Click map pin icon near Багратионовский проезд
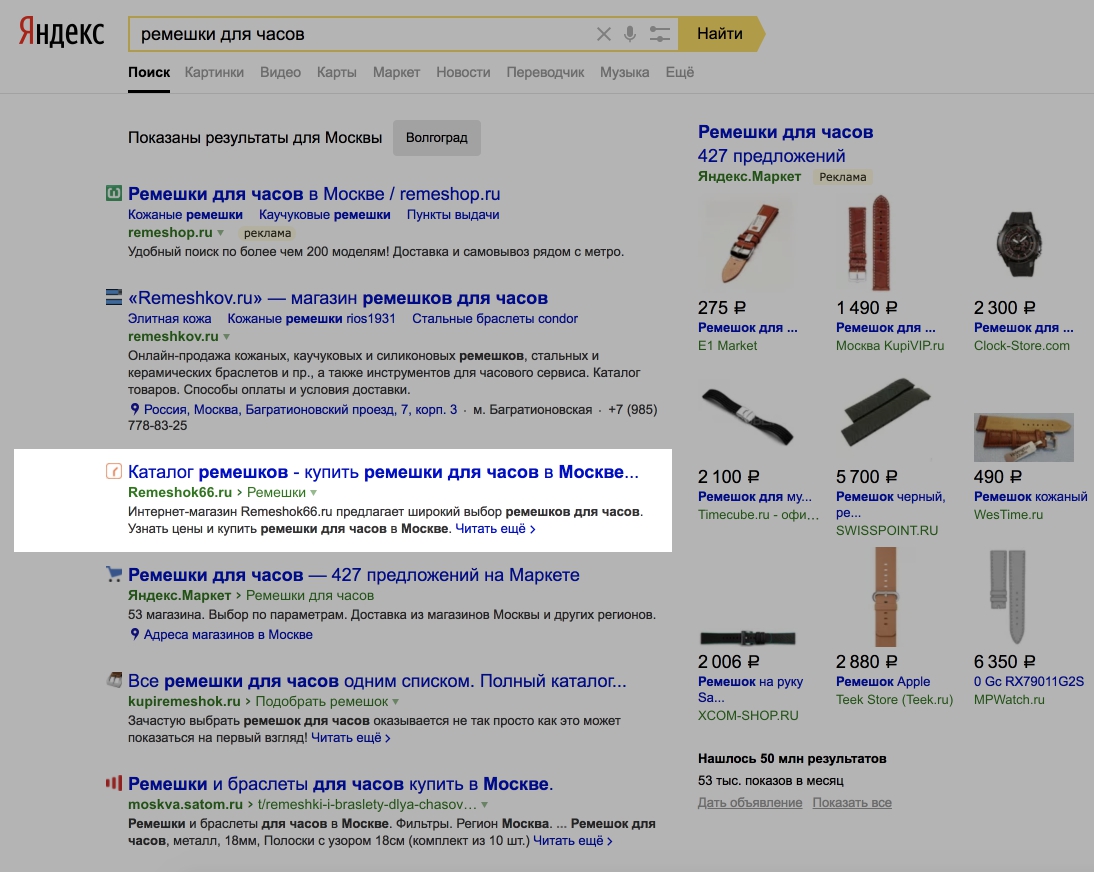The height and width of the screenshot is (872, 1094). coord(135,409)
